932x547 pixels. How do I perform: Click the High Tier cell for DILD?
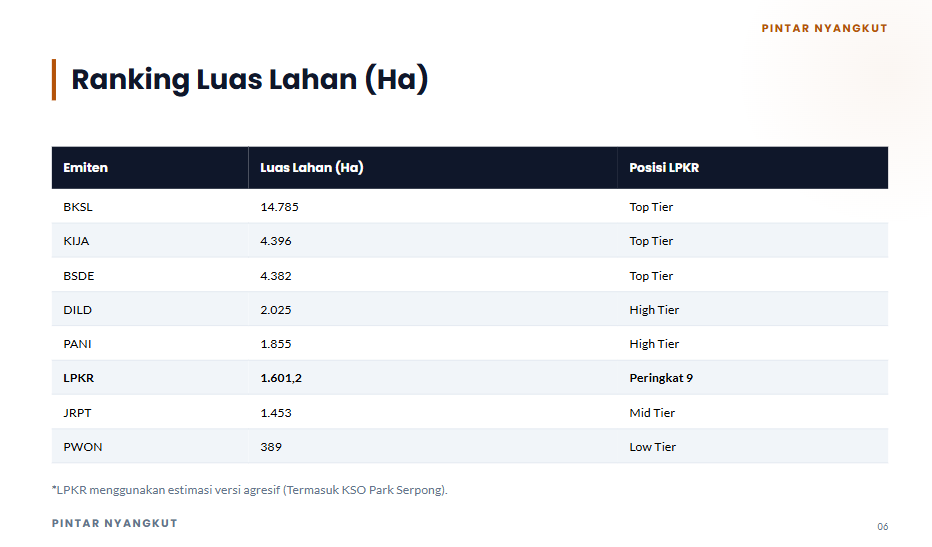click(654, 310)
